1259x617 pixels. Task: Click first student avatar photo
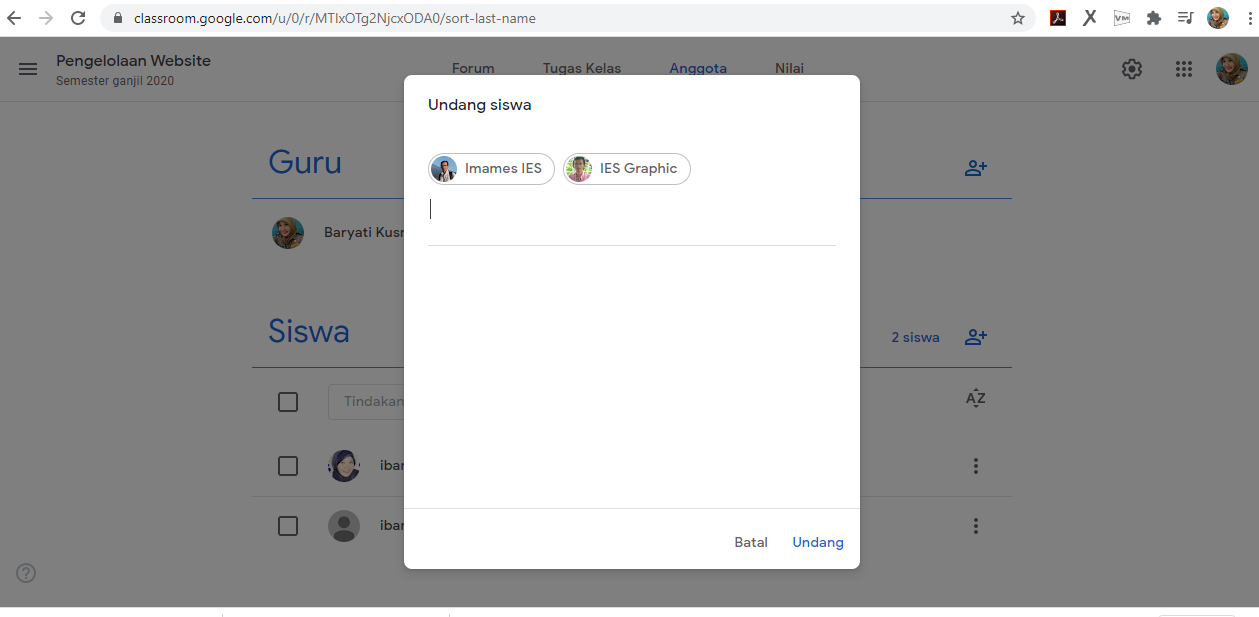tap(344, 466)
